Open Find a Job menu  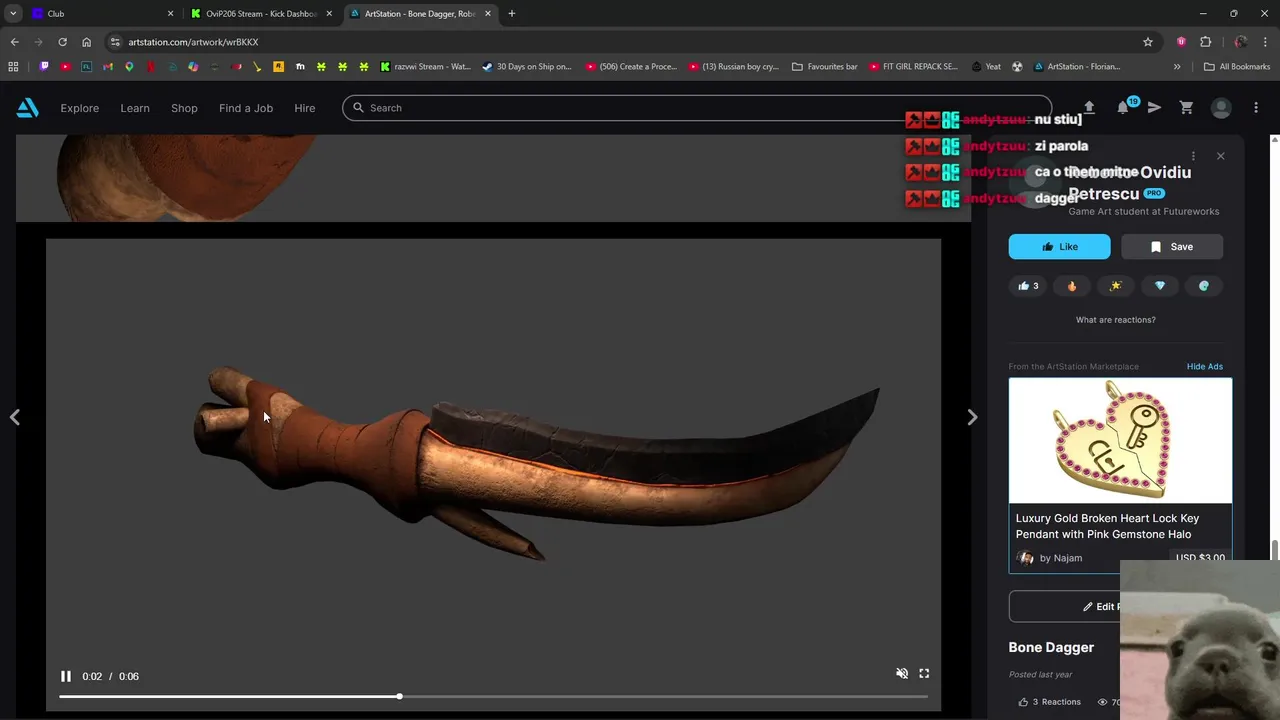246,108
